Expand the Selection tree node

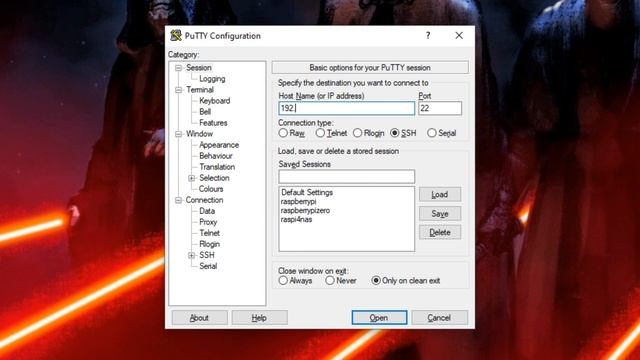tap(191, 178)
